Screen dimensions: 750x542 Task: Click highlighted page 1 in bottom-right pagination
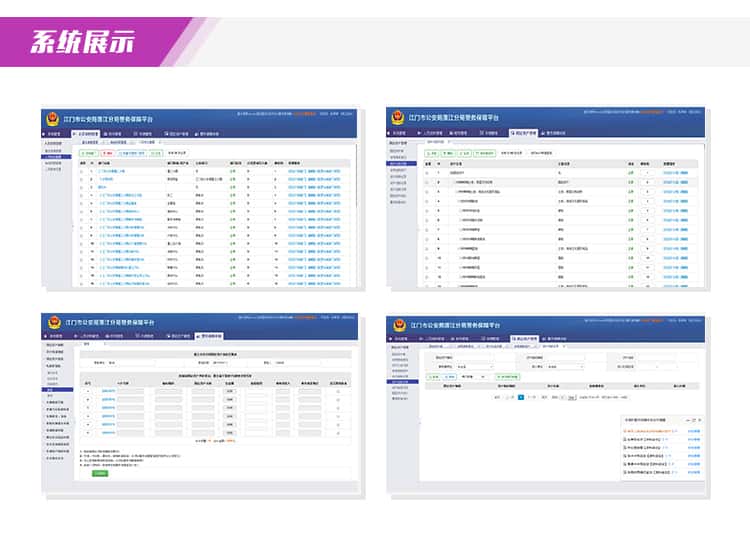(520, 396)
